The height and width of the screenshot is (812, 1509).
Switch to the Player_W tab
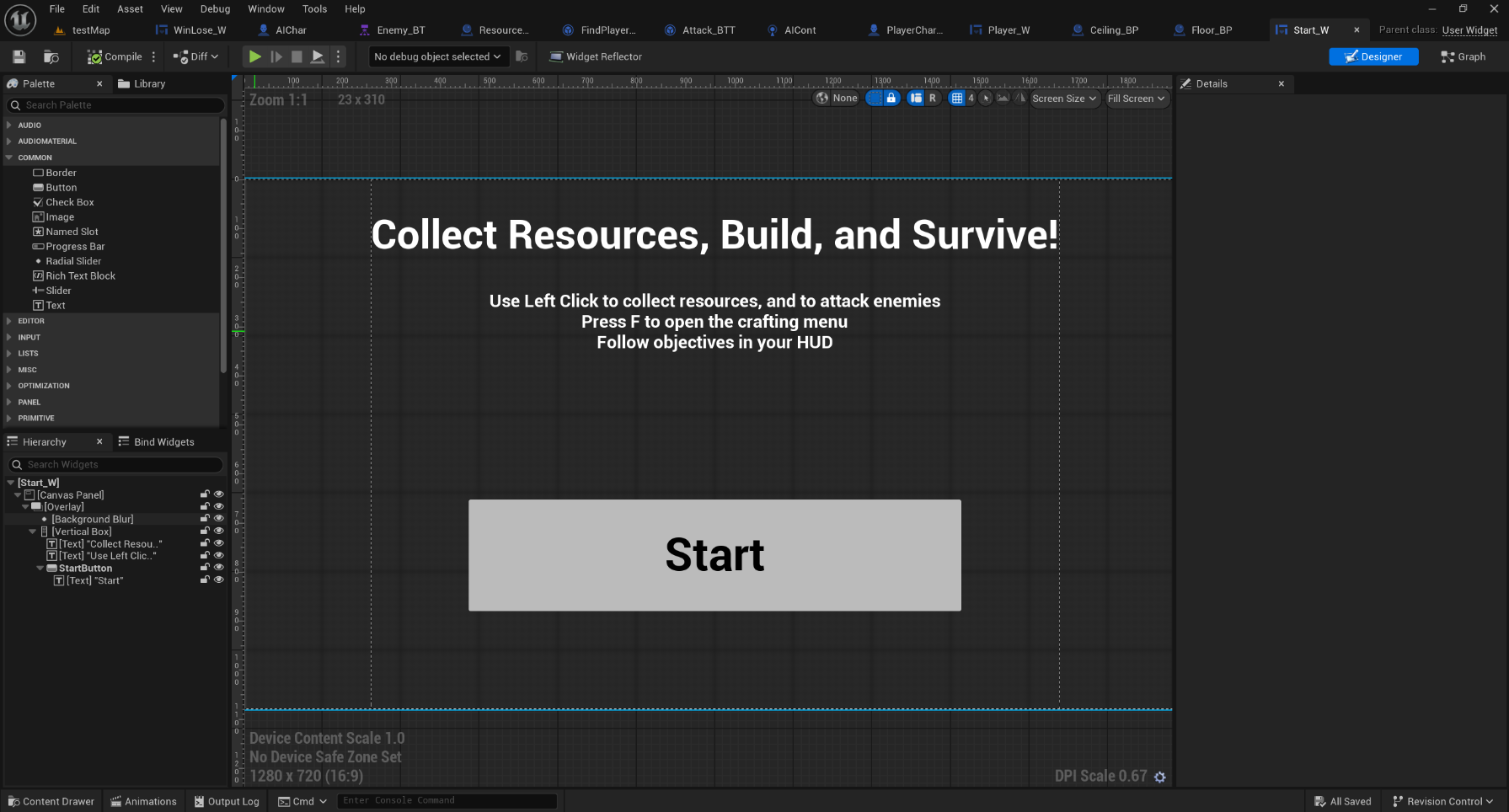[1008, 29]
